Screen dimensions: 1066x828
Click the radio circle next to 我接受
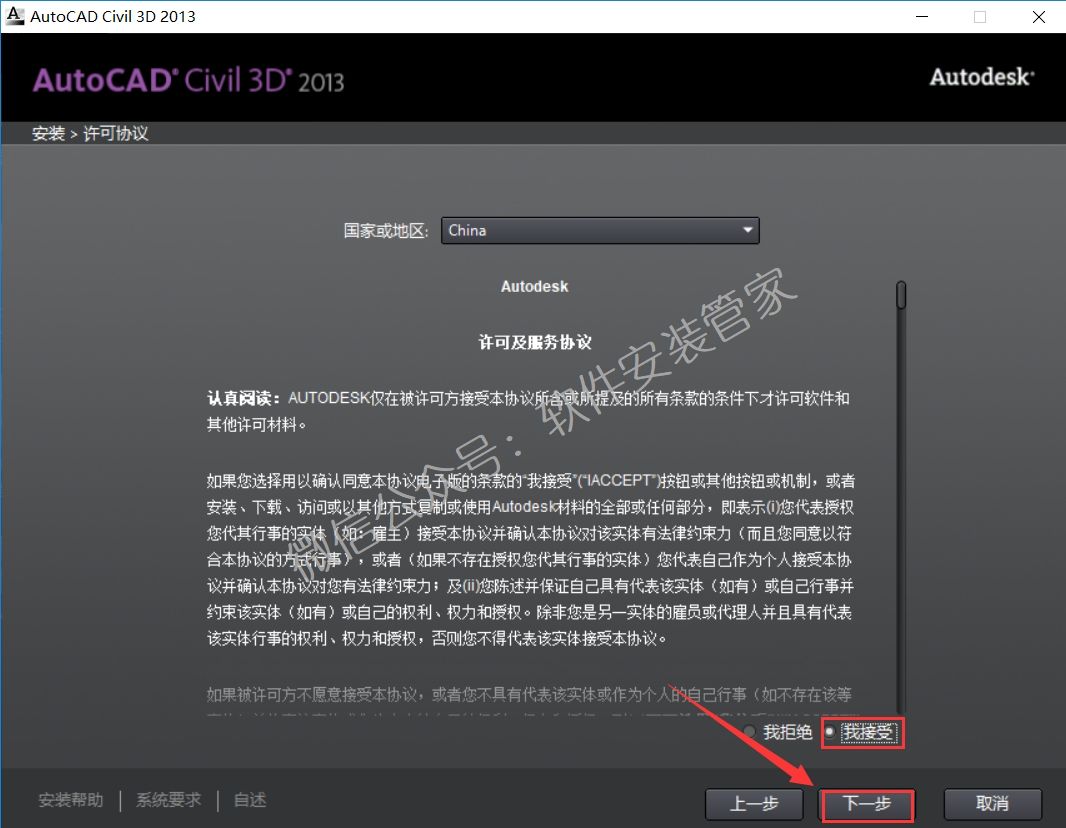(830, 732)
